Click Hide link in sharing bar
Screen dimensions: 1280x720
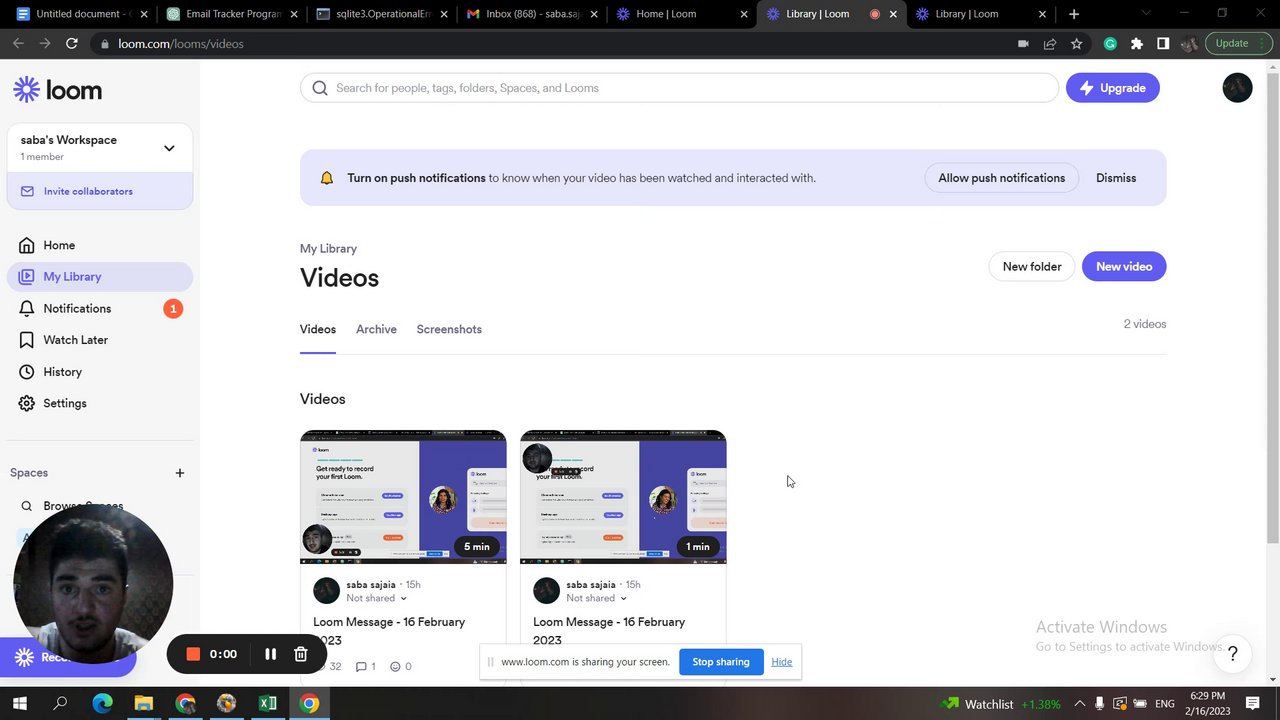(782, 662)
